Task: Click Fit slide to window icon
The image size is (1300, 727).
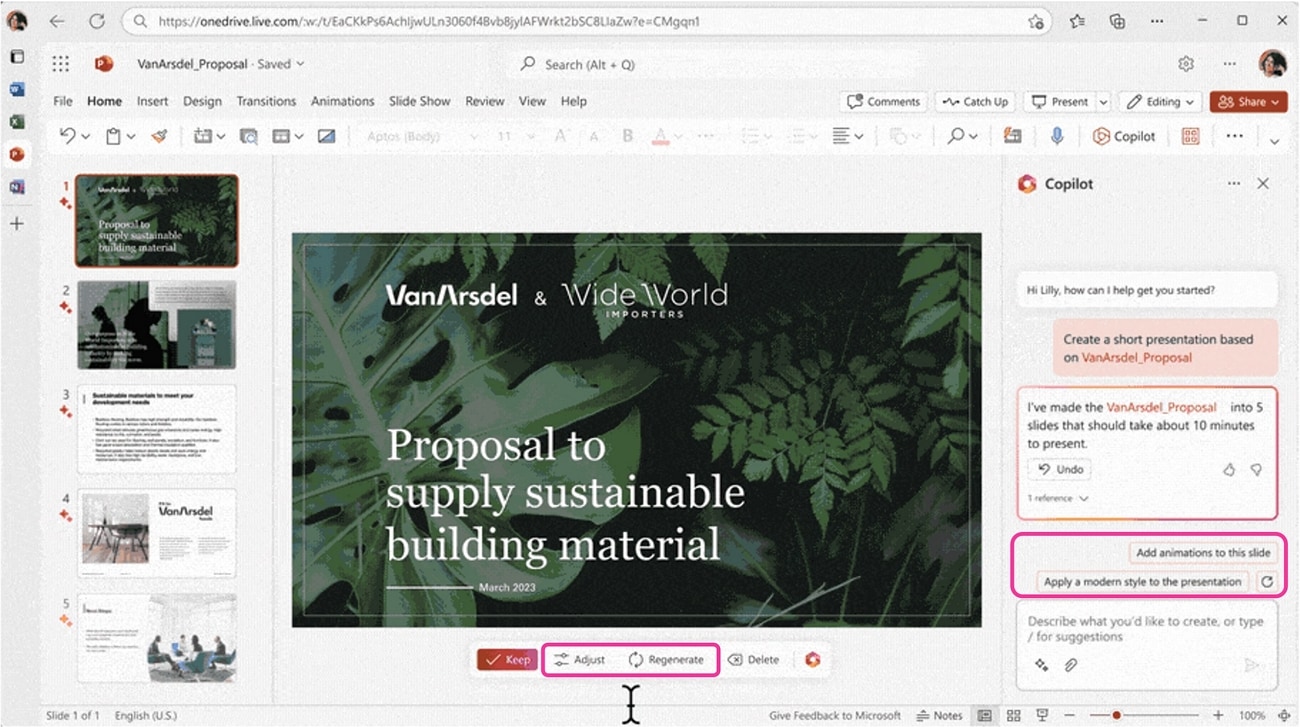Action: click(x=1284, y=716)
